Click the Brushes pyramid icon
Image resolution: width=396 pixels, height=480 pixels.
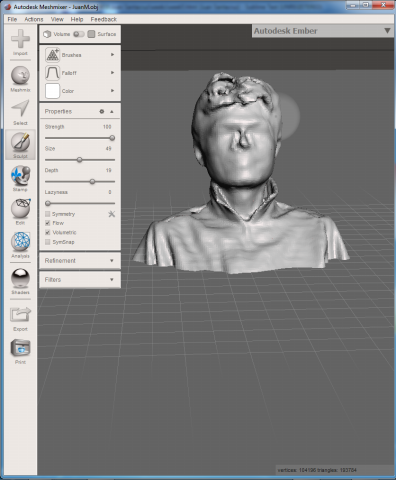click(52, 55)
